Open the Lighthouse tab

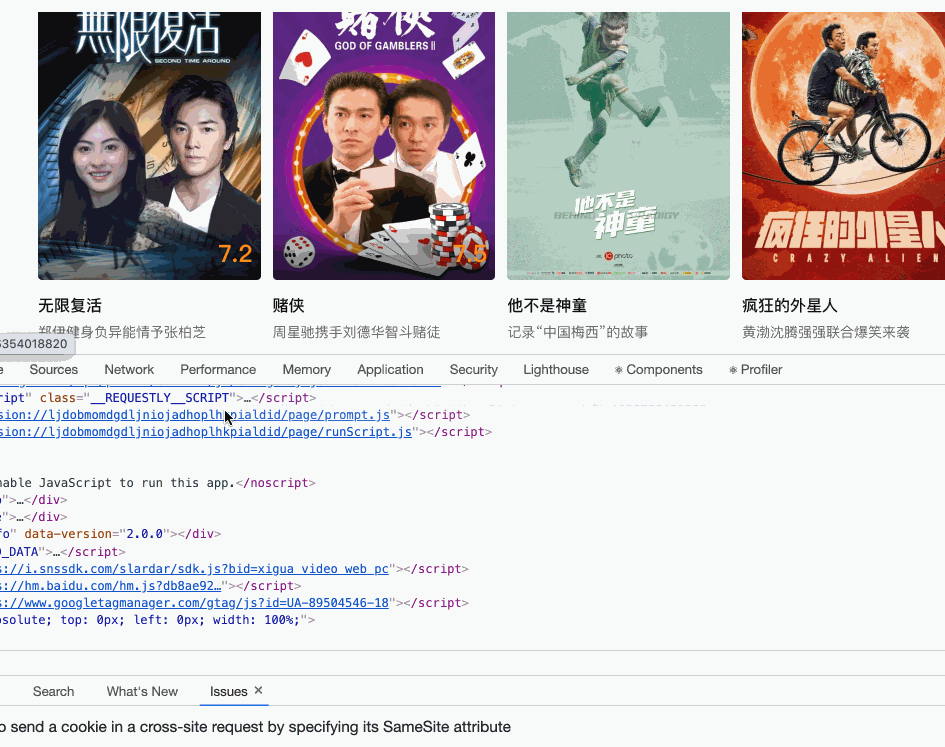pos(556,370)
